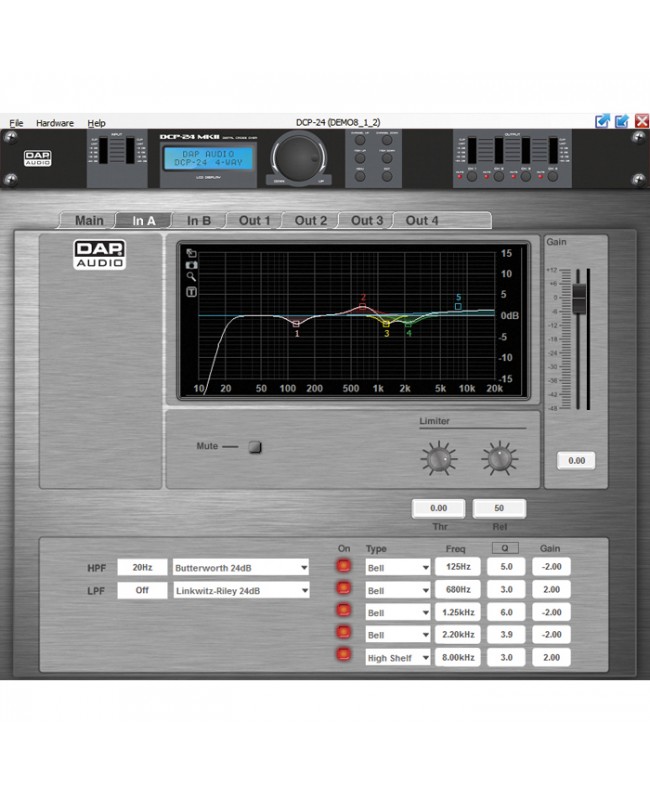Click the boxed T icon on graph
Image resolution: width=650 pixels, height=794 pixels.
pyautogui.click(x=191, y=292)
